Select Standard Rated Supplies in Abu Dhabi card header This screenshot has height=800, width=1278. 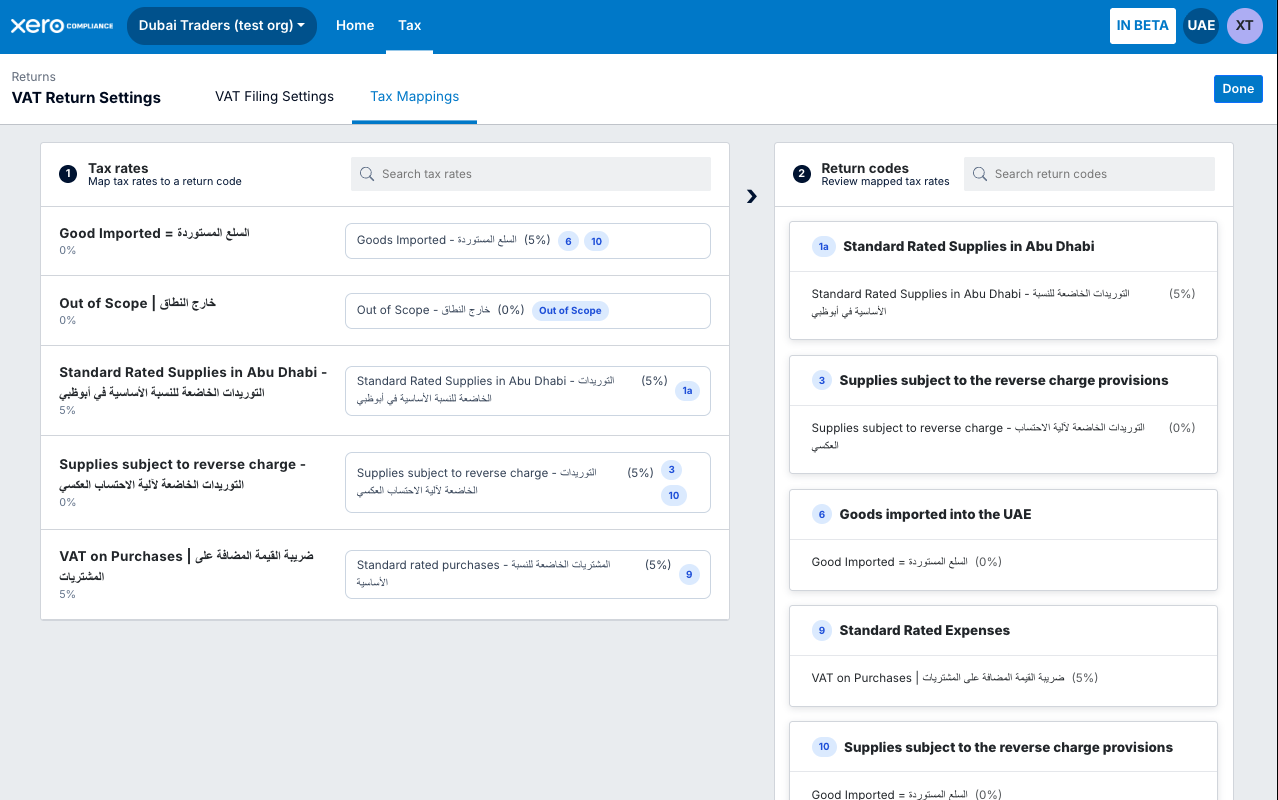[1003, 246]
